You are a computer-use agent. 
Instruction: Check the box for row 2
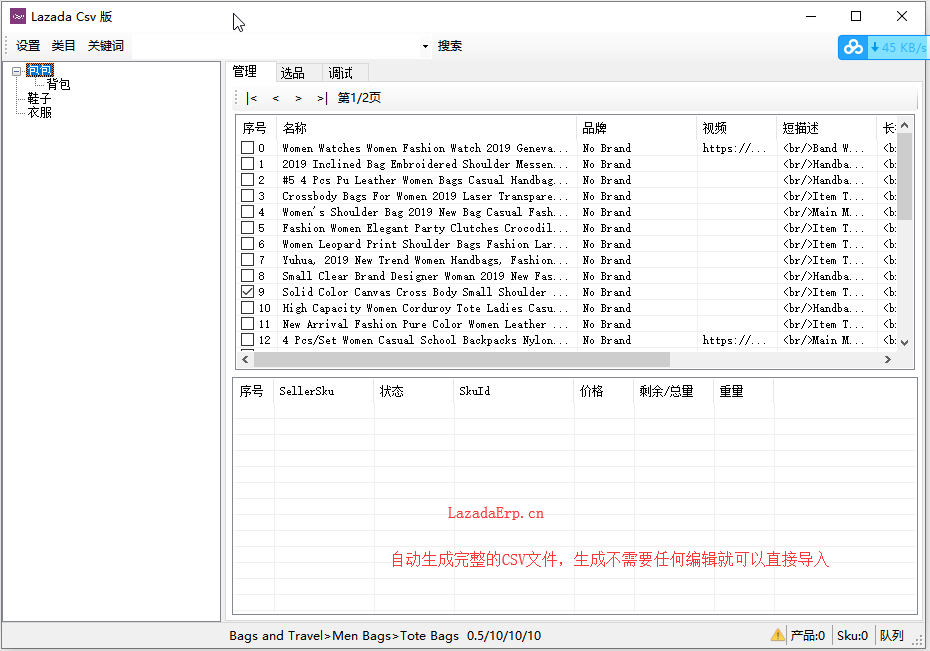pos(247,180)
